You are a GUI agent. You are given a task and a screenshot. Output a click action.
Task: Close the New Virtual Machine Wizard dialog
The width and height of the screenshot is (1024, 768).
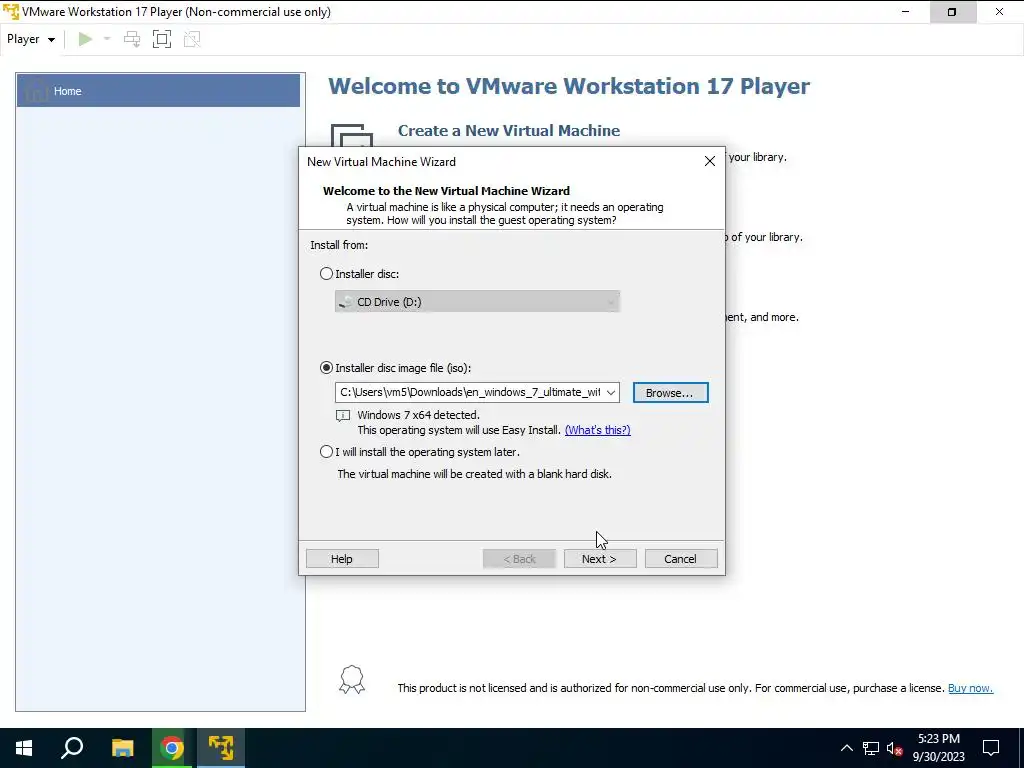tap(710, 161)
